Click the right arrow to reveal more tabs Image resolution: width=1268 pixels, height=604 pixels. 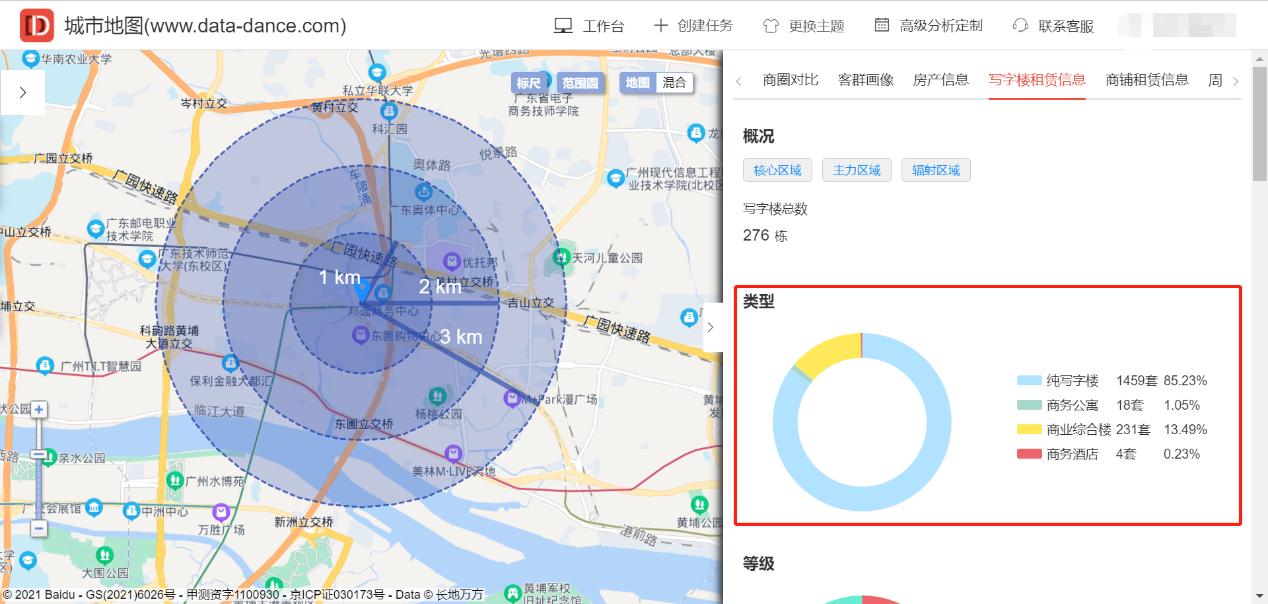point(1235,81)
